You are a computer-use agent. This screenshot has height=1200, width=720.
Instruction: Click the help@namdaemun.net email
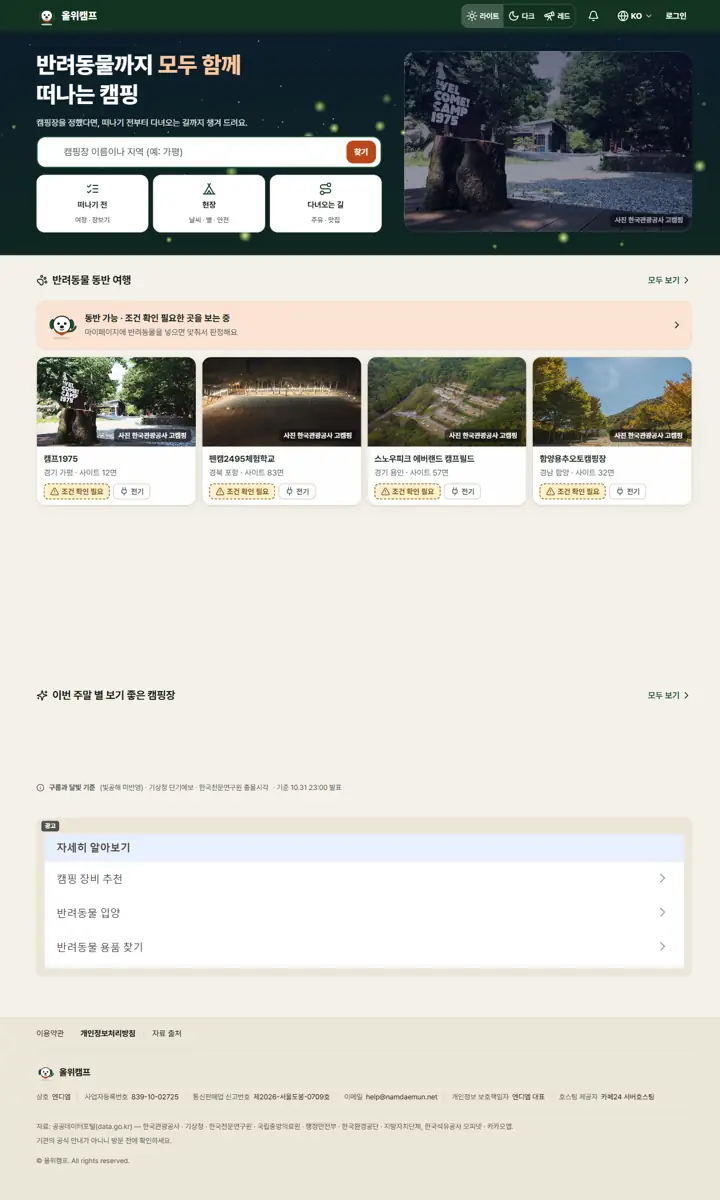click(x=401, y=1097)
